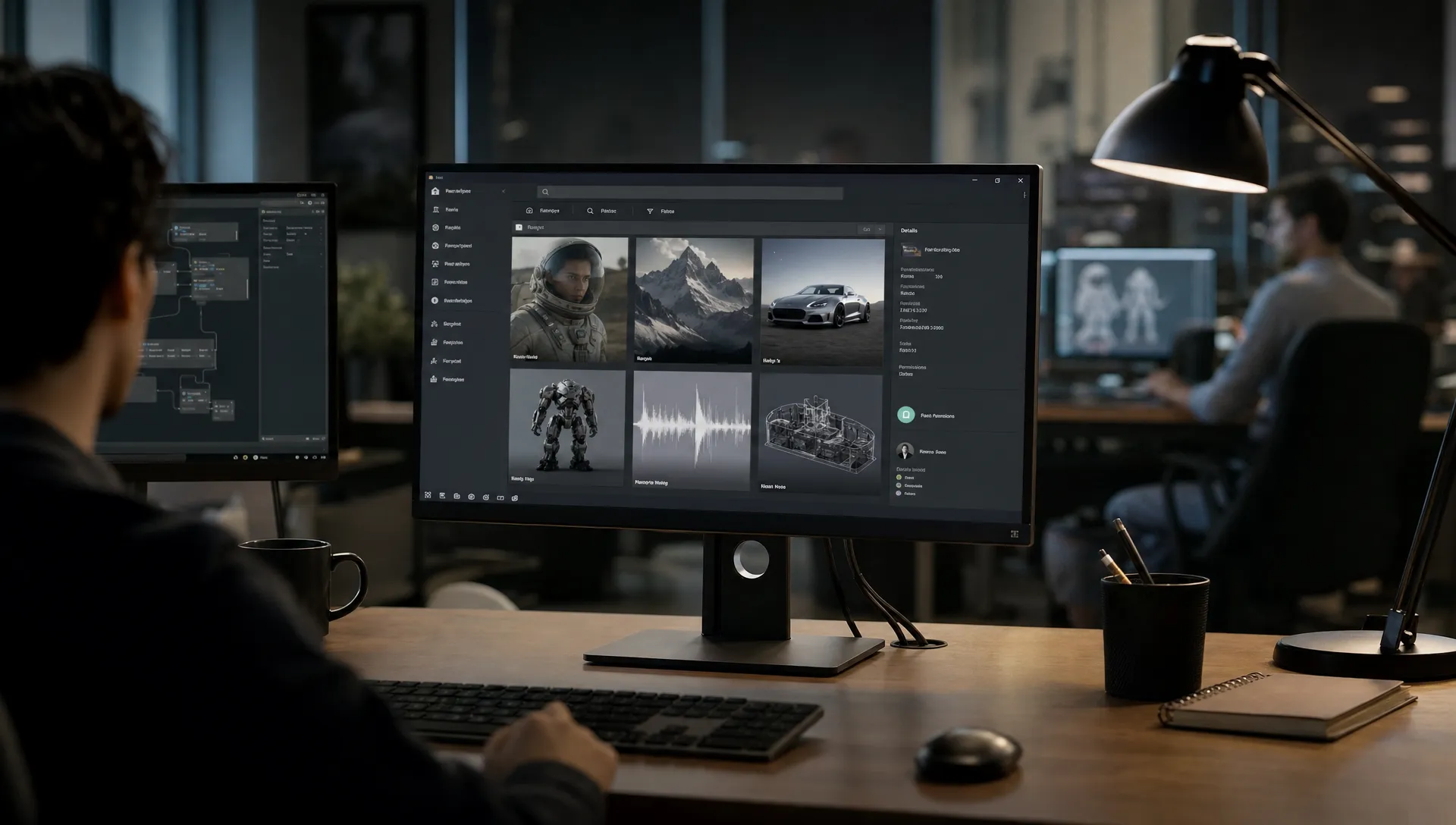Click the user avatar photo in Details panel
The width and height of the screenshot is (1456, 825).
tap(905, 451)
